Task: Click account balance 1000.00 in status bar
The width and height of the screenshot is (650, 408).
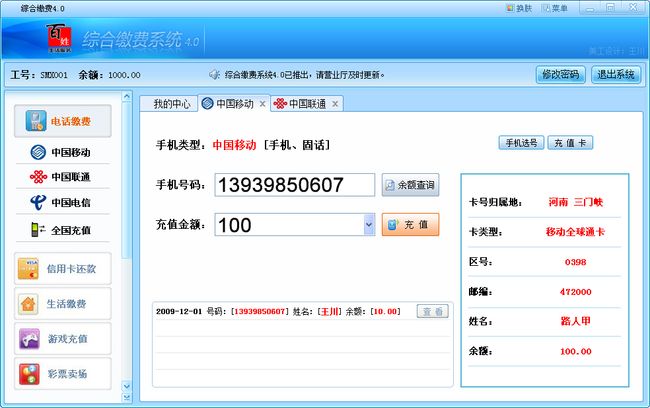Action: (124, 75)
